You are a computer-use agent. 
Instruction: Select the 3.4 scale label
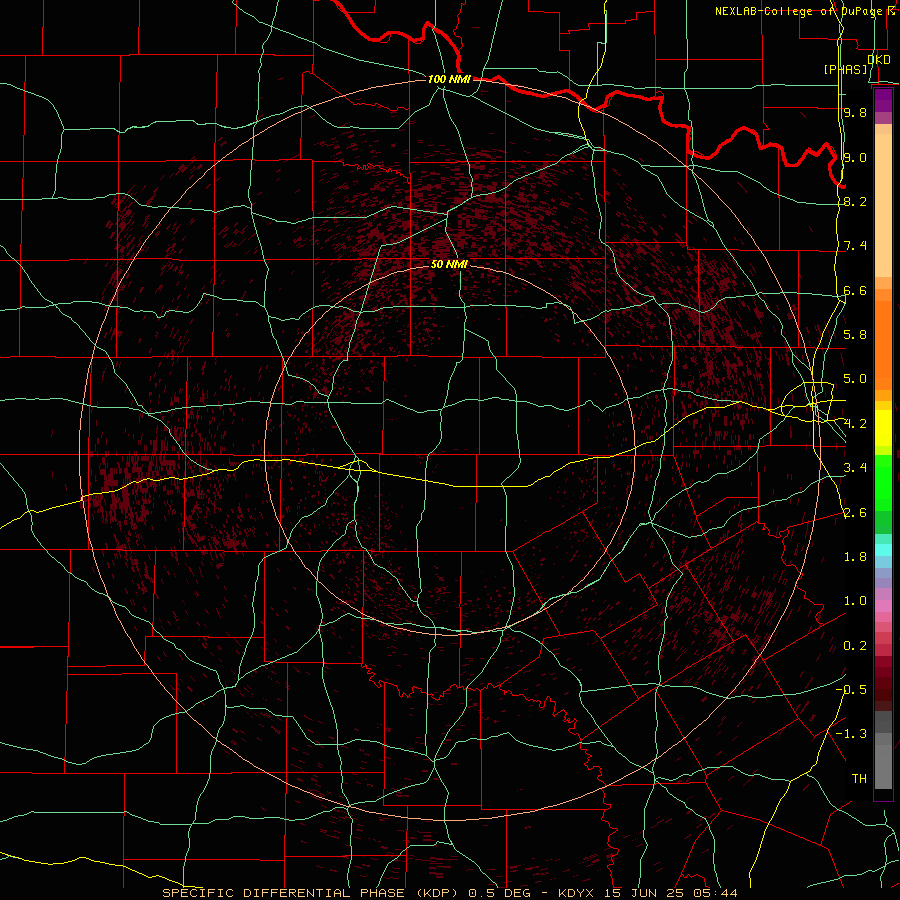[855, 468]
